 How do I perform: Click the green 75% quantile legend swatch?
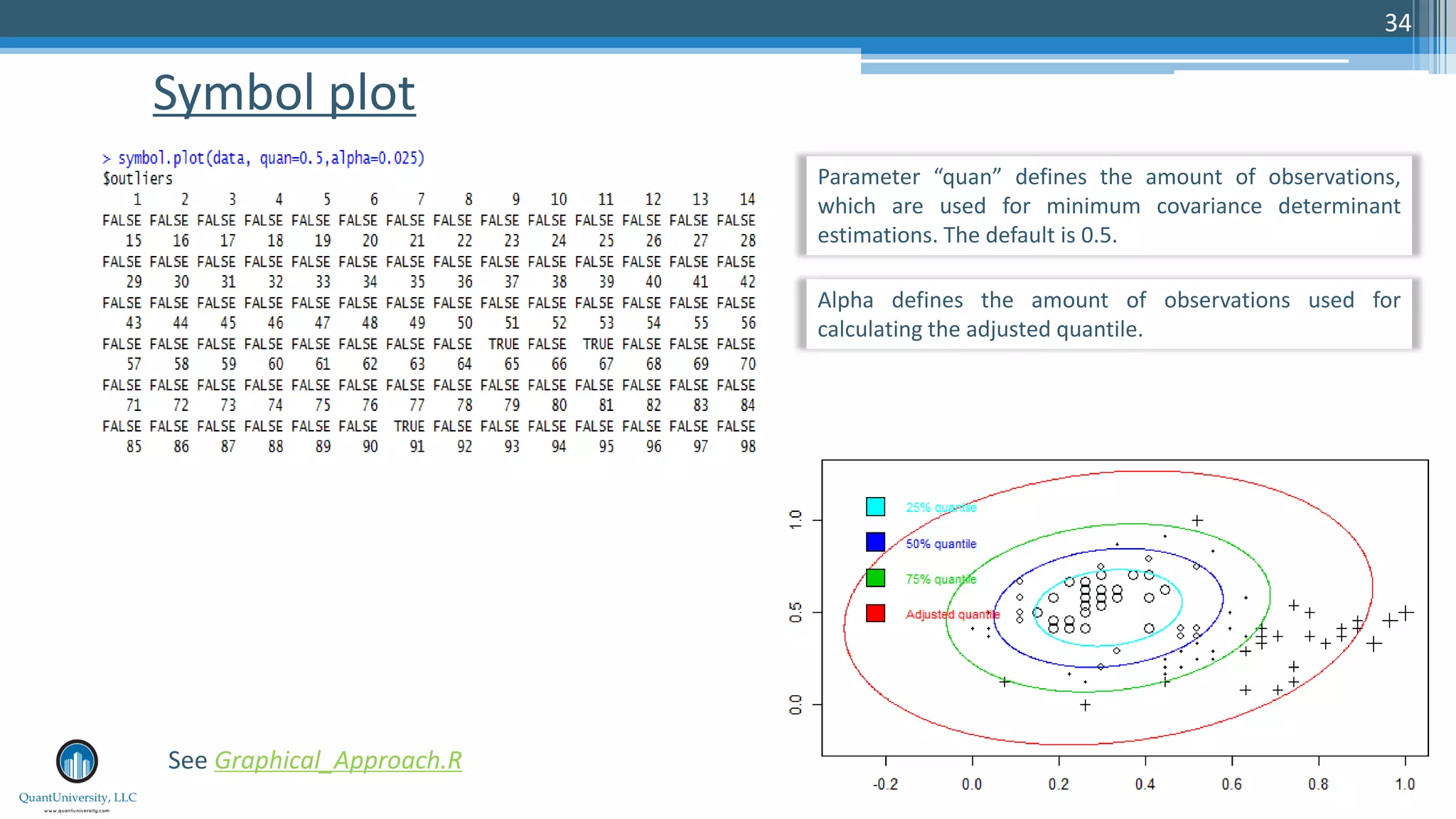click(x=875, y=578)
